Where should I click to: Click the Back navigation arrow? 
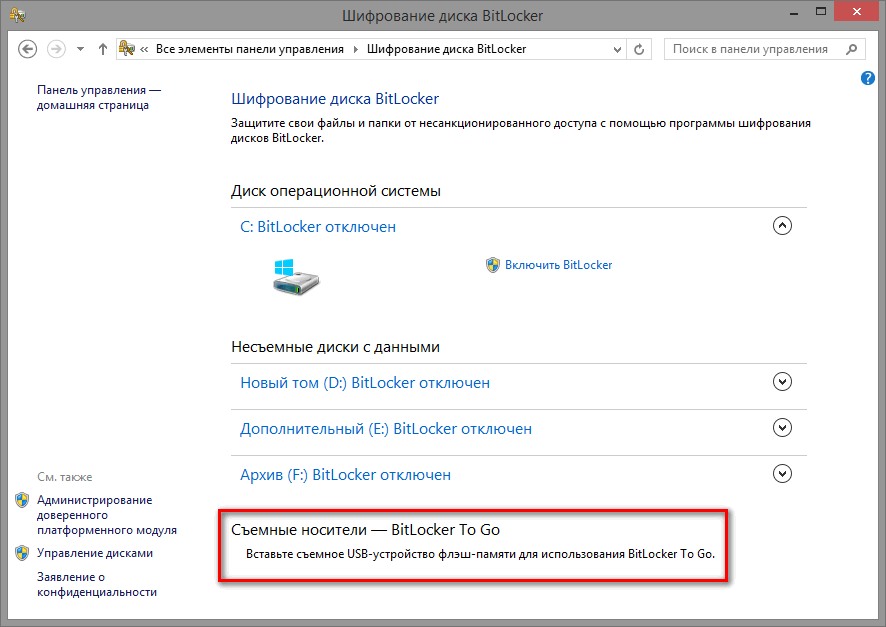[28, 49]
